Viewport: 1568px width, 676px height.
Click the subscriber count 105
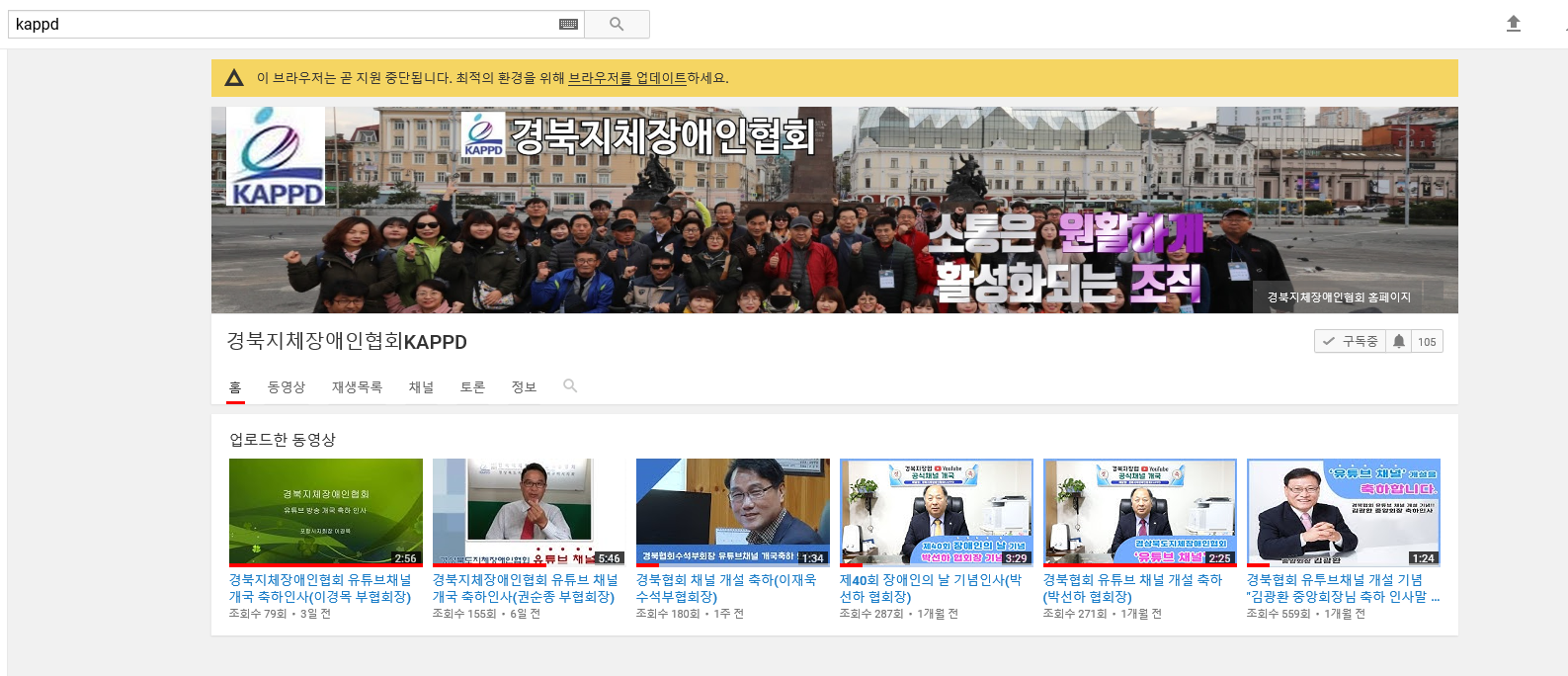pyautogui.click(x=1427, y=341)
